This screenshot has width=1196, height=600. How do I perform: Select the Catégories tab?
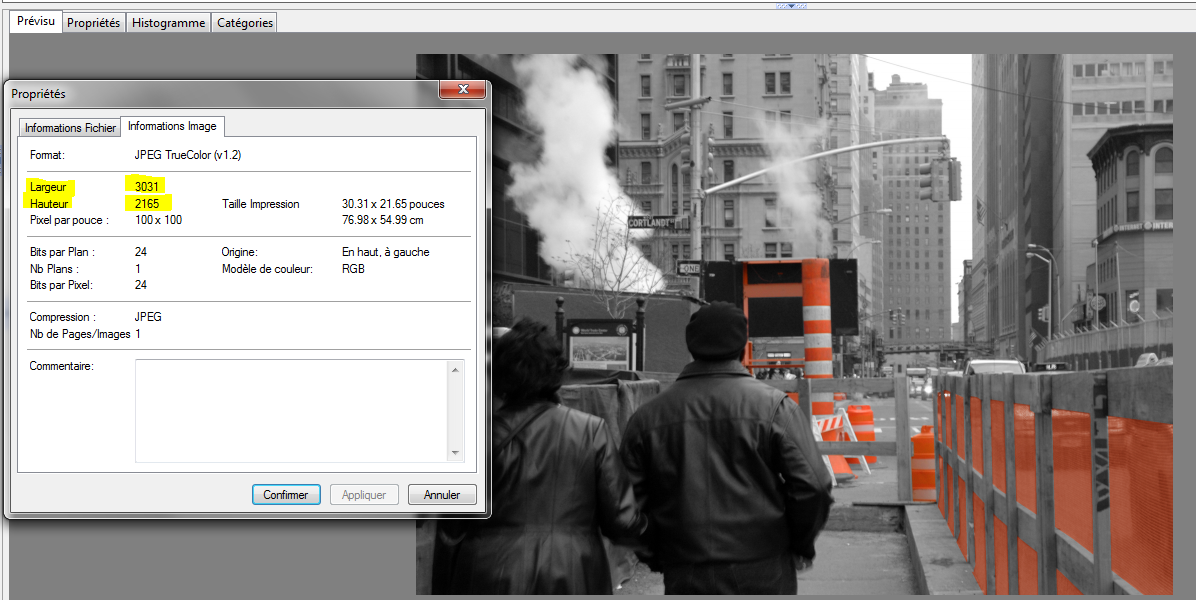click(x=245, y=23)
